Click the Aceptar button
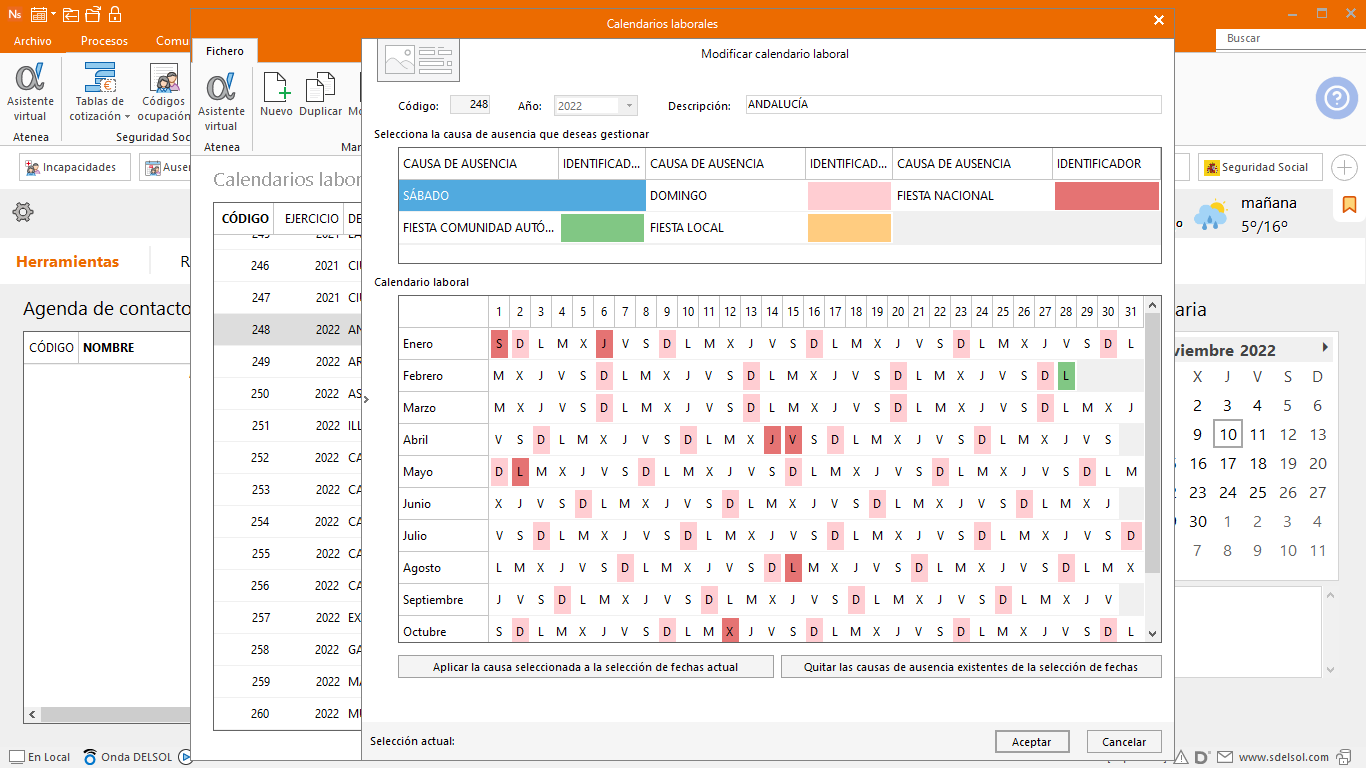This screenshot has height=768, width=1366. click(1032, 742)
